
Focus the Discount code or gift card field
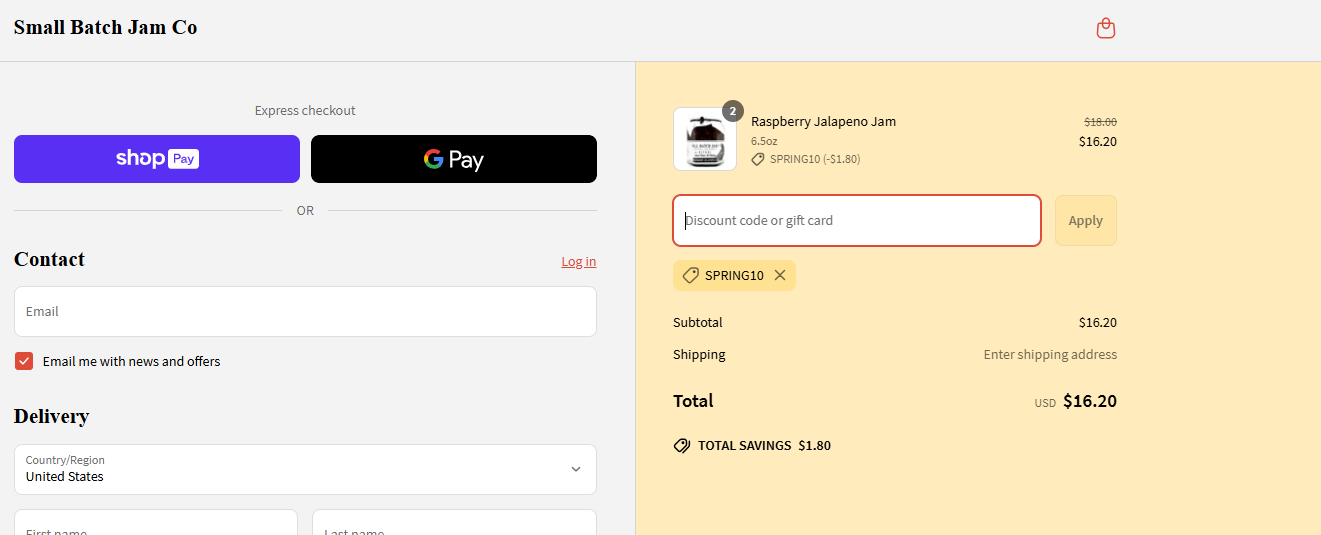pos(856,220)
